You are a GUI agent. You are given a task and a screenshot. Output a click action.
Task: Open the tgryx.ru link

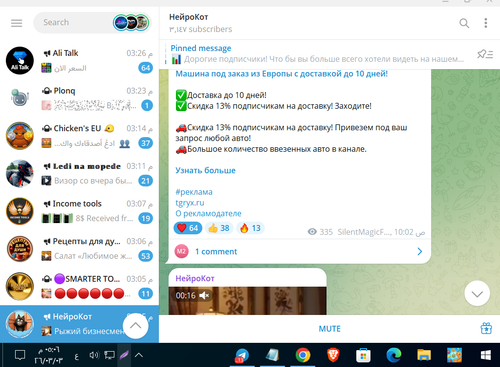coord(190,203)
